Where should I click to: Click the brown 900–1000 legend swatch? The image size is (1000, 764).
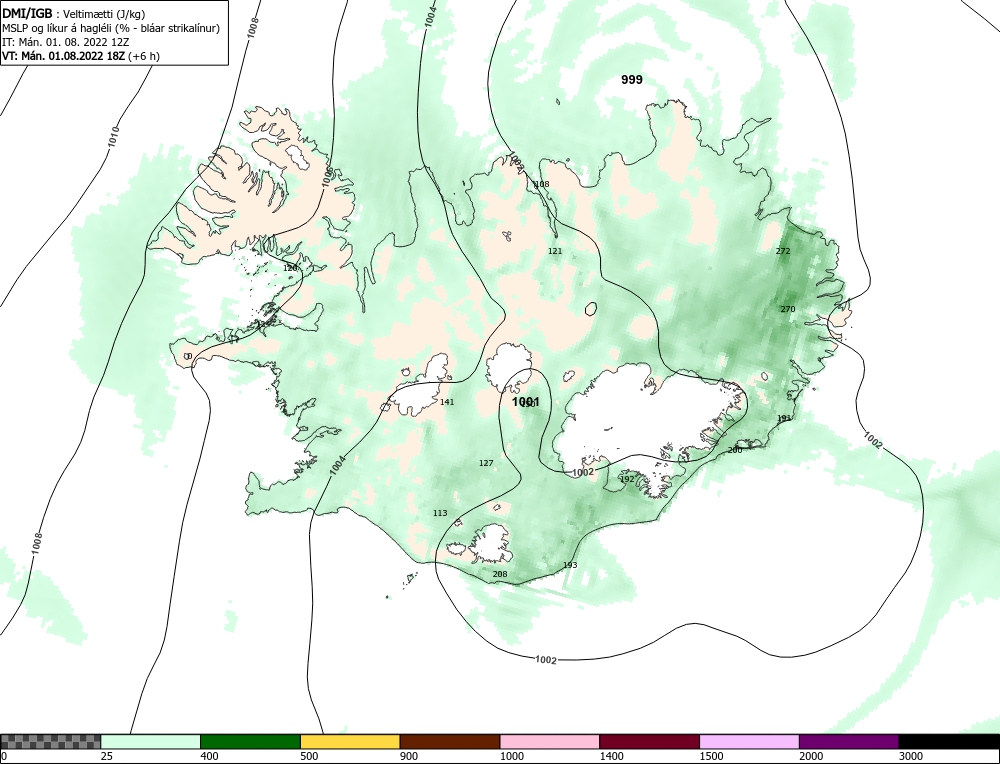450,742
